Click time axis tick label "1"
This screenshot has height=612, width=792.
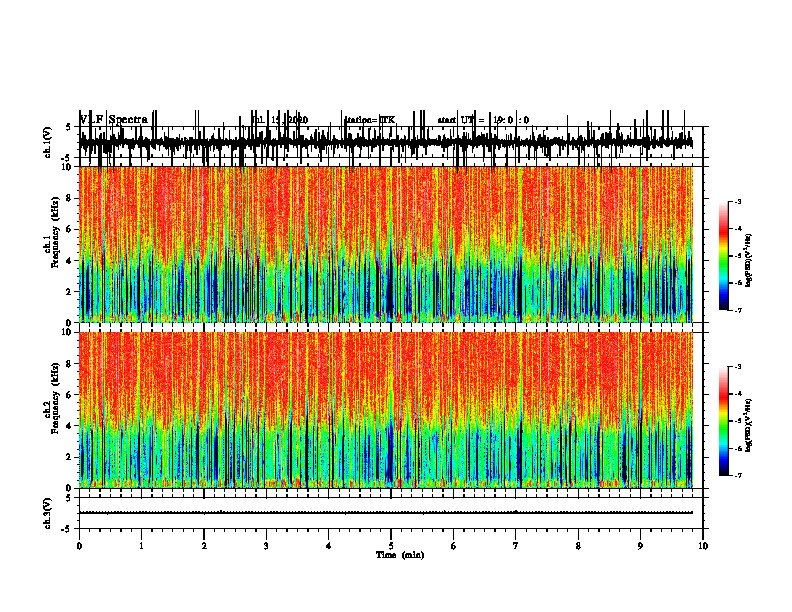coord(141,546)
